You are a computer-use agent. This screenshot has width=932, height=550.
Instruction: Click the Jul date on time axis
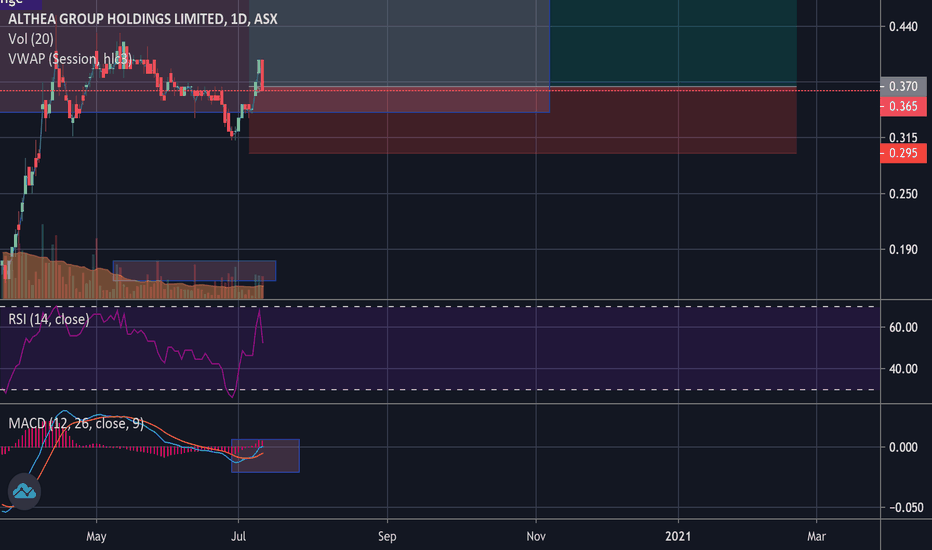coord(238,536)
